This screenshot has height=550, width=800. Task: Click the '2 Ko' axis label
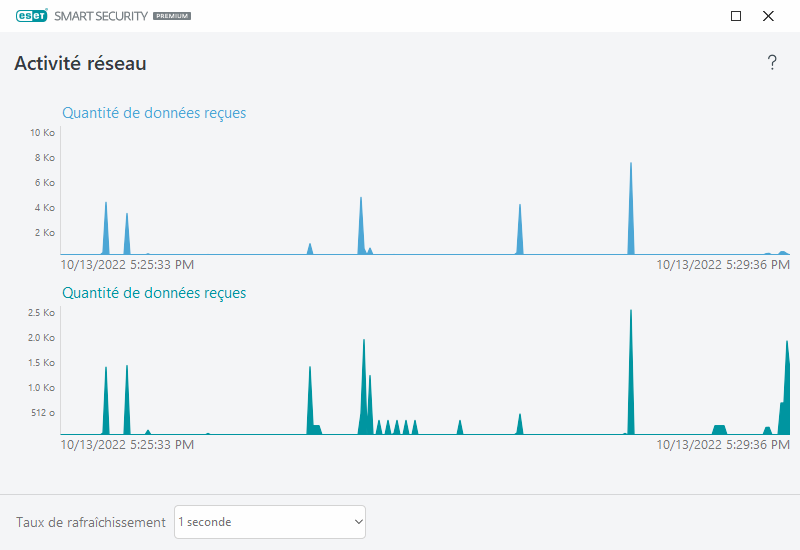point(45,233)
